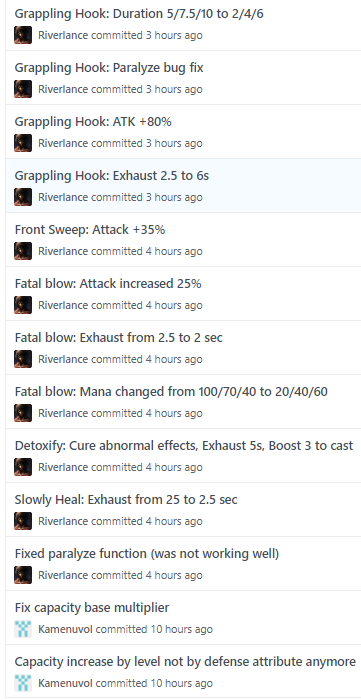Click Riverlance avatar under Grappling Hook ATK +80%

point(23,143)
